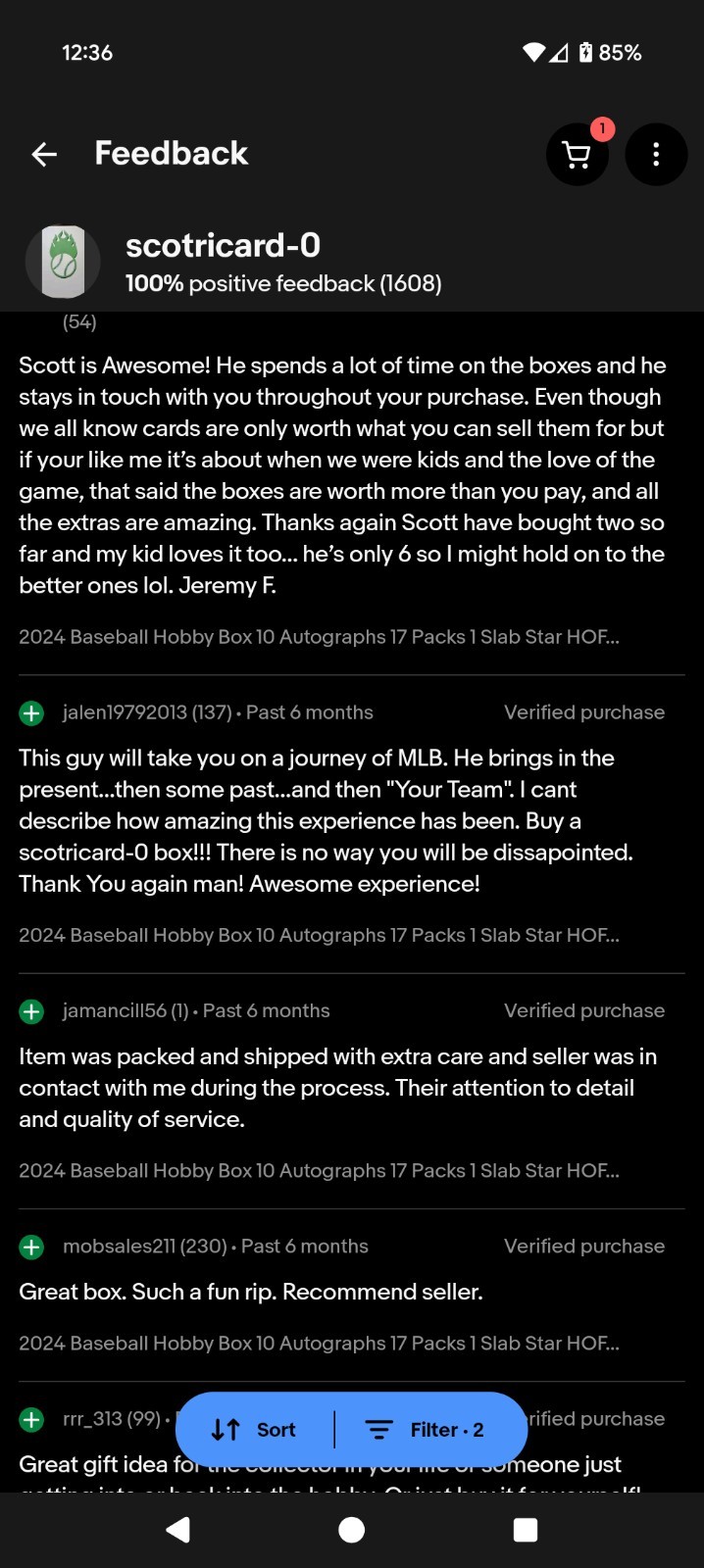The width and height of the screenshot is (704, 1568).
Task: Tap green positive icon beside jamancill56
Action: (31, 1011)
